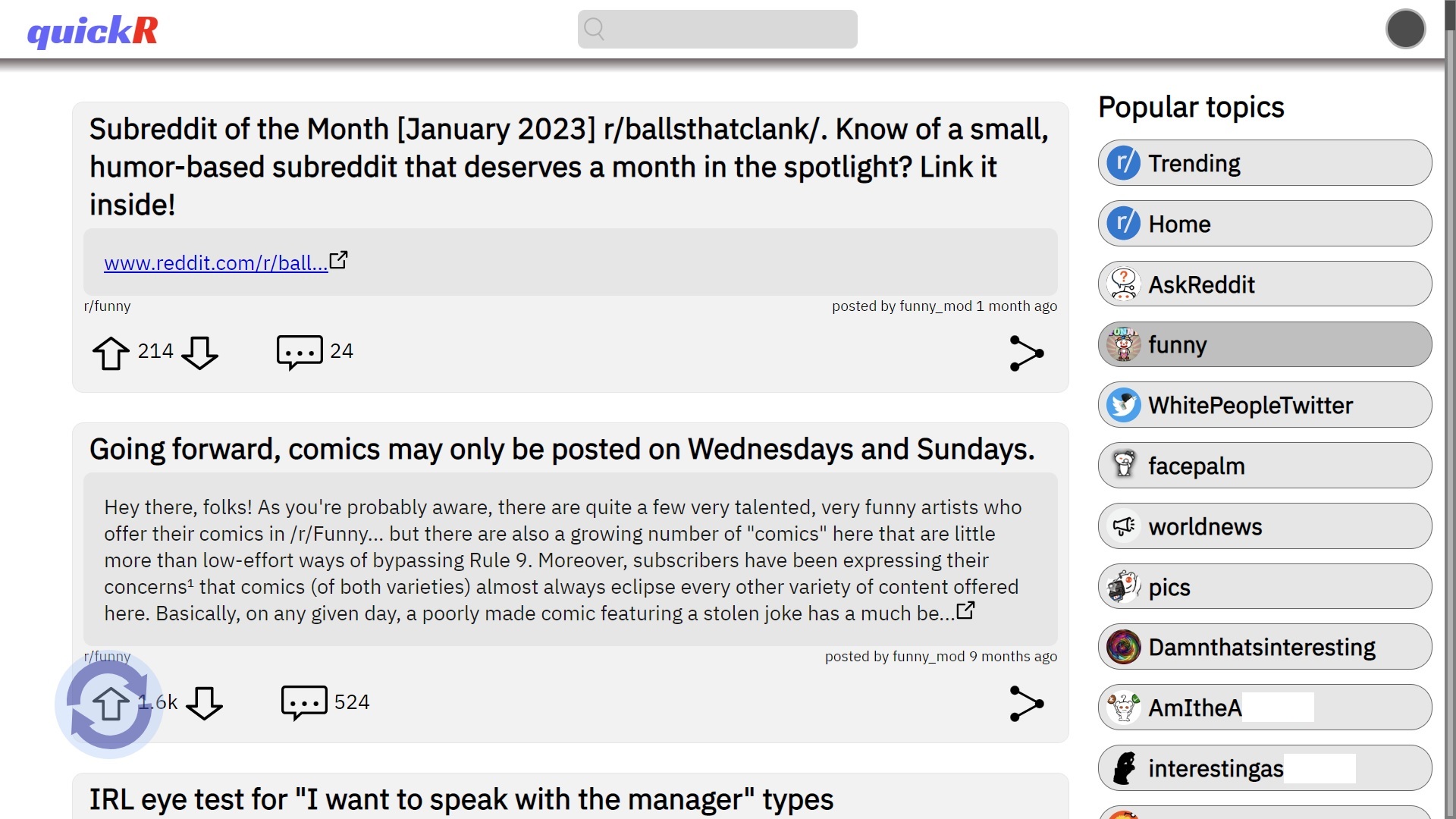Image resolution: width=1456 pixels, height=819 pixels.
Task: Downvote the Subreddit of the Month post
Action: (200, 353)
